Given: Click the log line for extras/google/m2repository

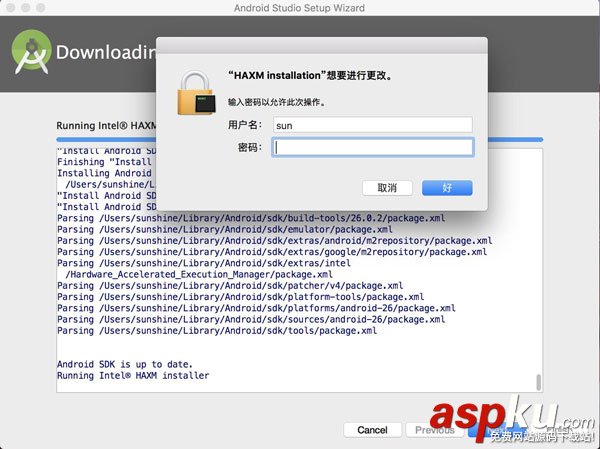Looking at the screenshot, I should tap(272, 252).
